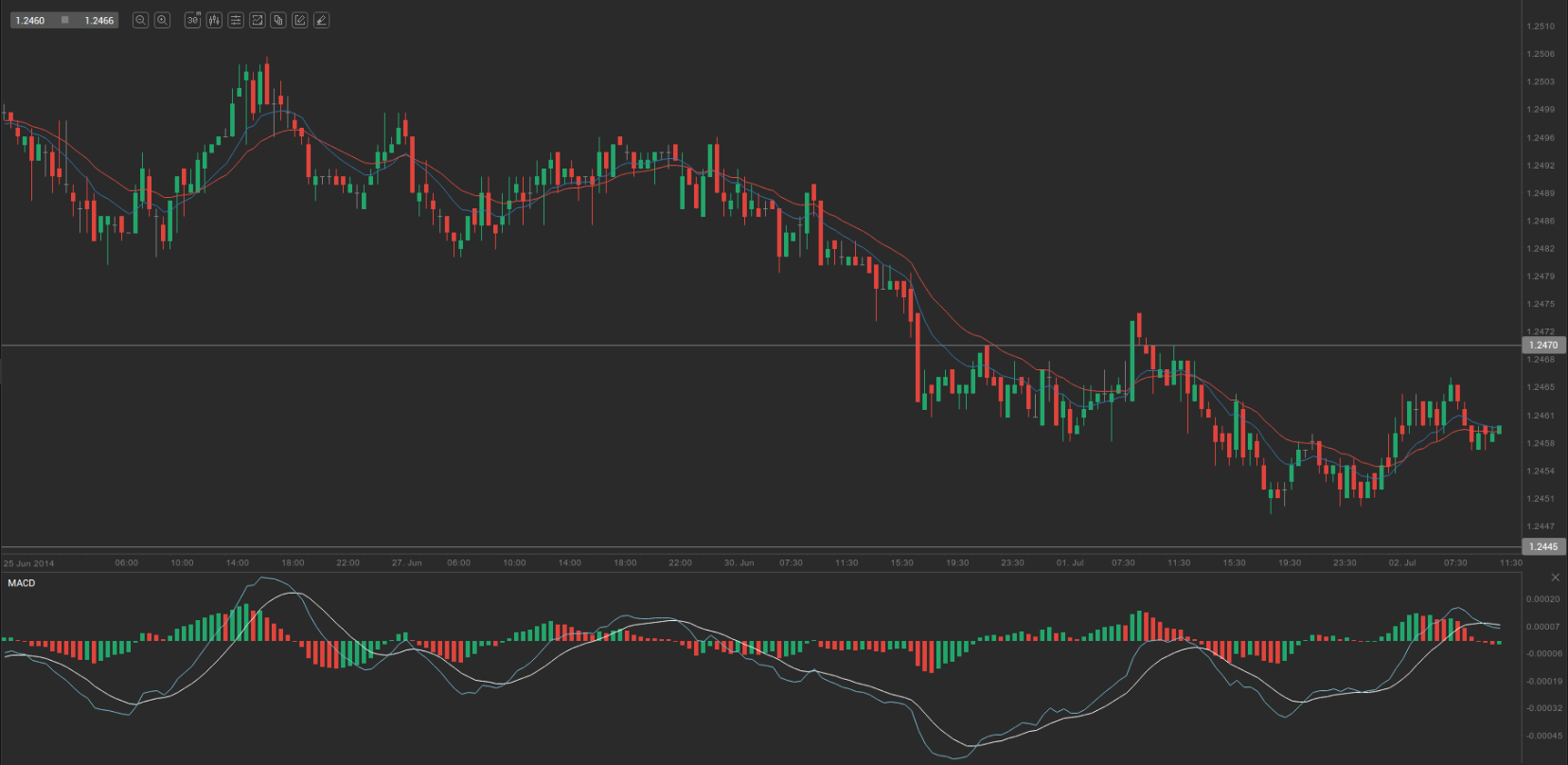The image size is (1568, 765).
Task: Click the small square between bid and ask
Action: coord(64,20)
